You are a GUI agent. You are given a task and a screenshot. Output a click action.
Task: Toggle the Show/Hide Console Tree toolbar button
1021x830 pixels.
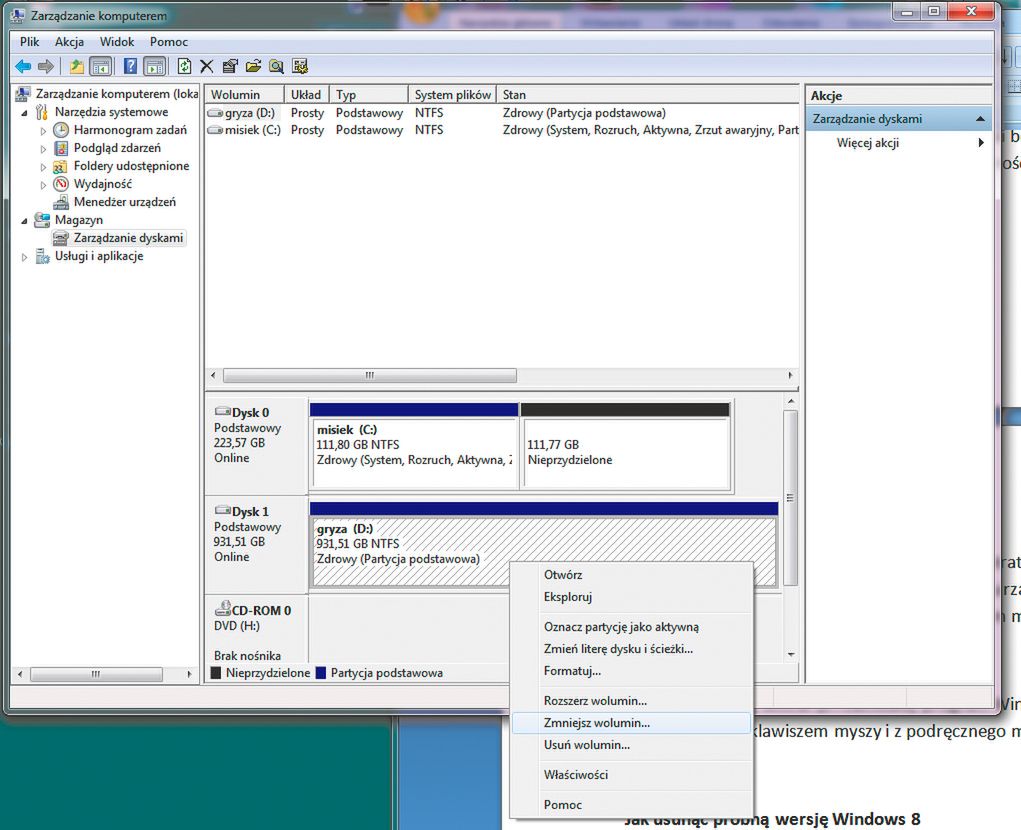point(100,66)
